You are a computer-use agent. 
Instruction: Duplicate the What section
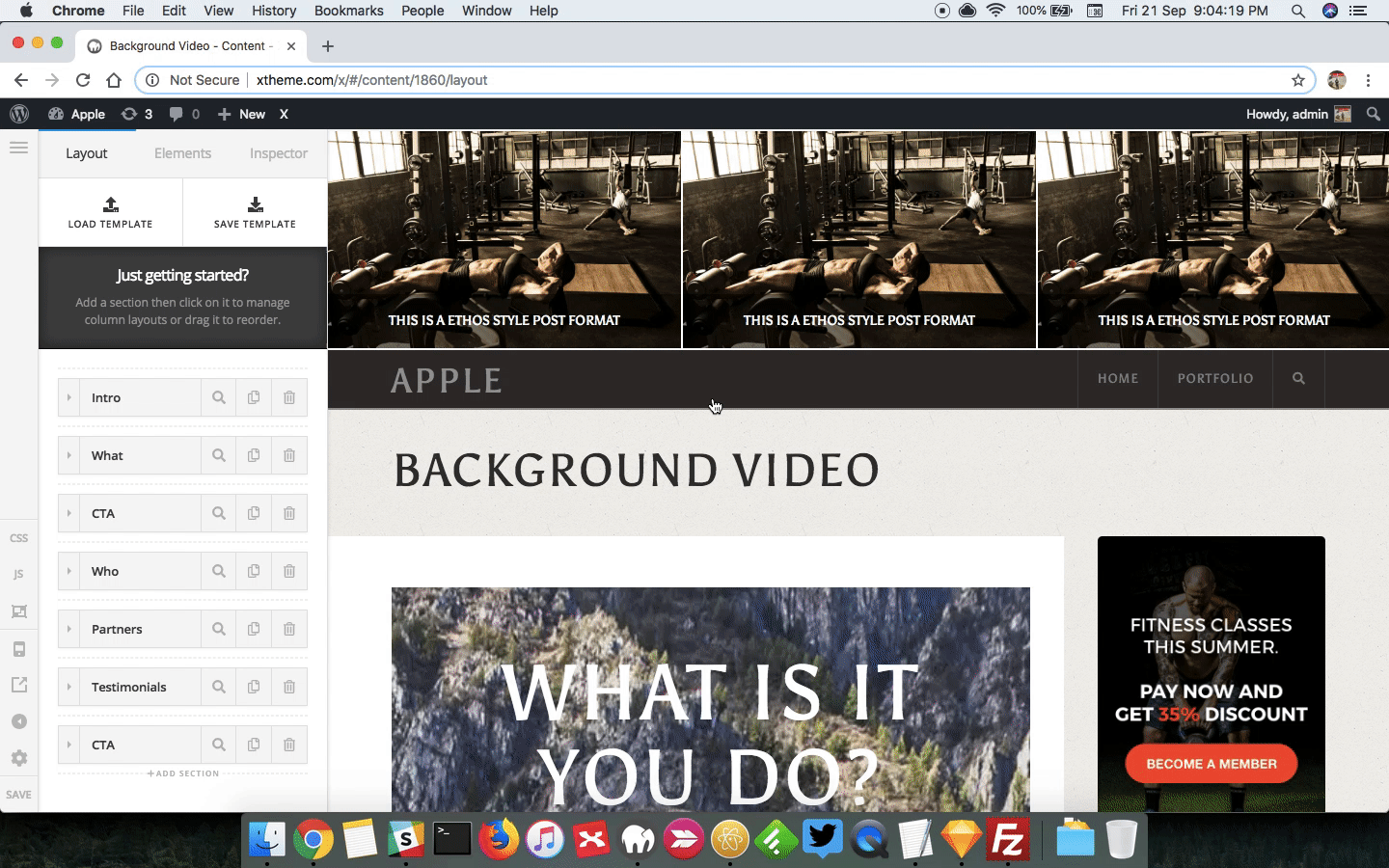coord(254,455)
